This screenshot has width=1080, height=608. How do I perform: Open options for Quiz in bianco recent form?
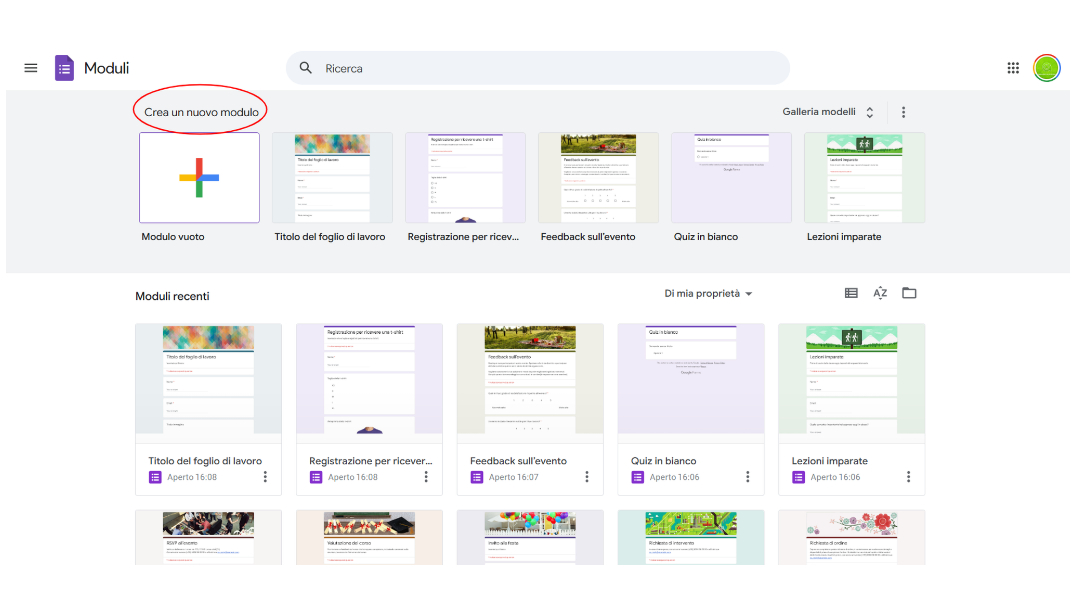pyautogui.click(x=747, y=476)
